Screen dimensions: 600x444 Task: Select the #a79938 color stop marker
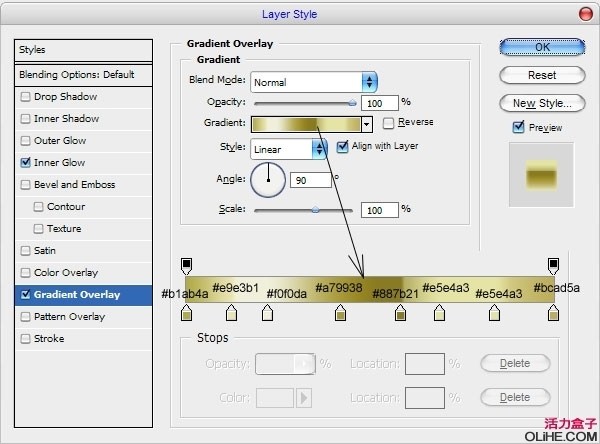(340, 315)
